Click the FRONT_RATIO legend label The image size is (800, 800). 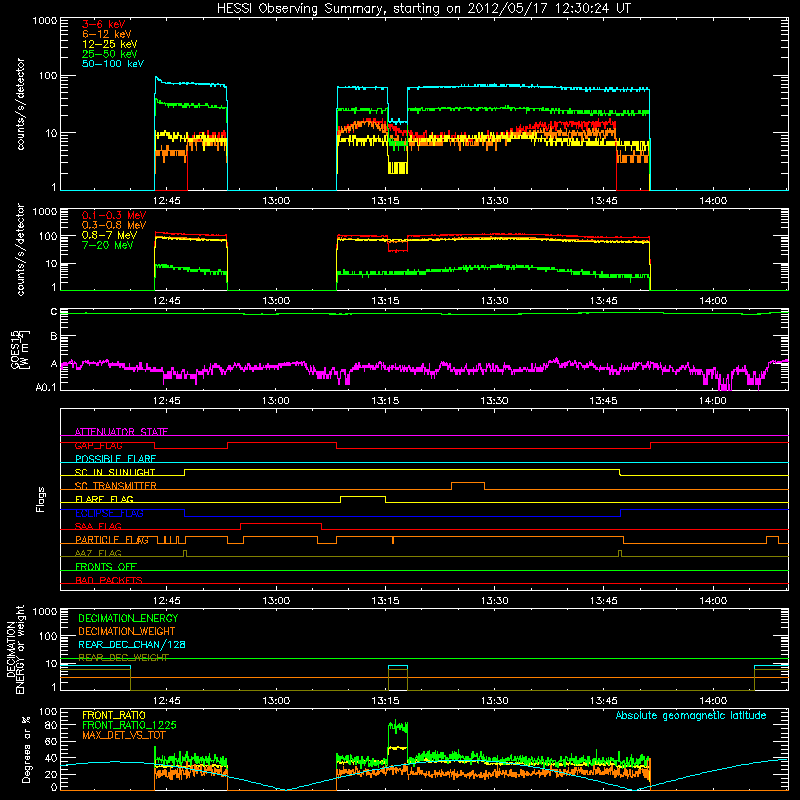[x=114, y=715]
